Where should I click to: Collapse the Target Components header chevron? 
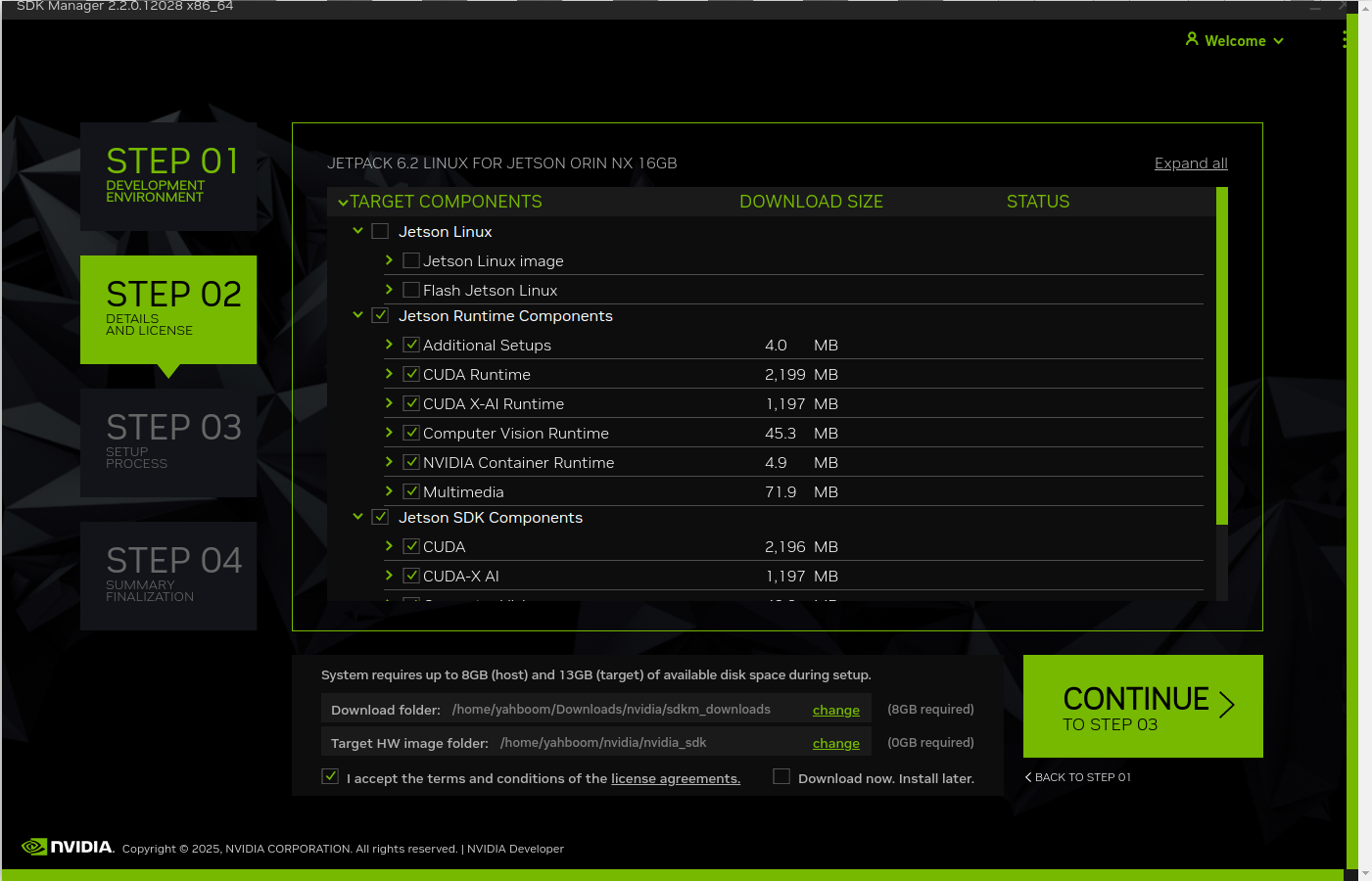(x=343, y=203)
